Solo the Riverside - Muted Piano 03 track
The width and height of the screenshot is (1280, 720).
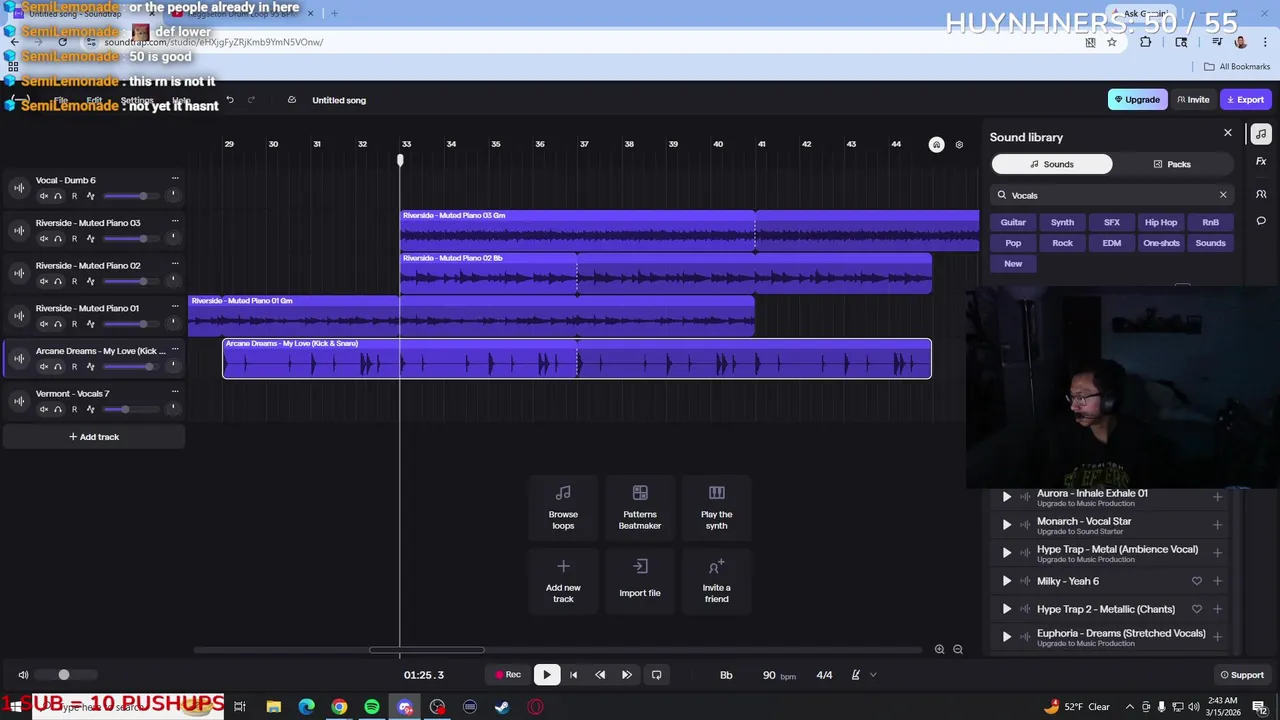click(x=58, y=239)
